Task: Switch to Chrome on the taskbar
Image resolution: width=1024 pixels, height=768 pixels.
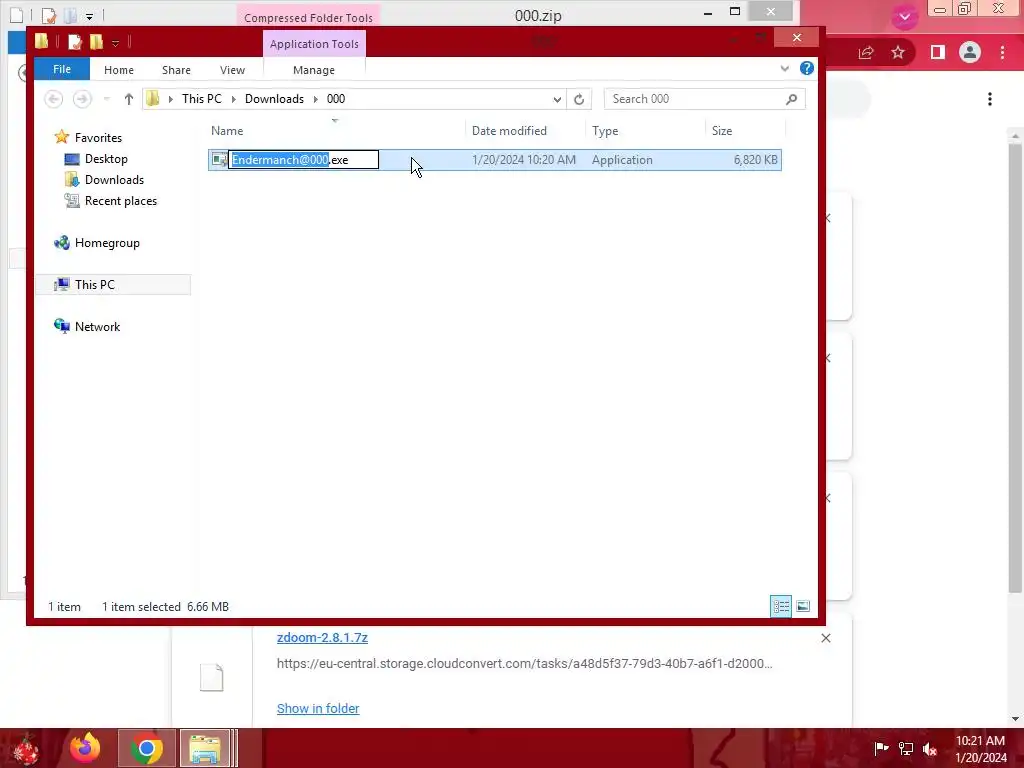Action: point(146,748)
